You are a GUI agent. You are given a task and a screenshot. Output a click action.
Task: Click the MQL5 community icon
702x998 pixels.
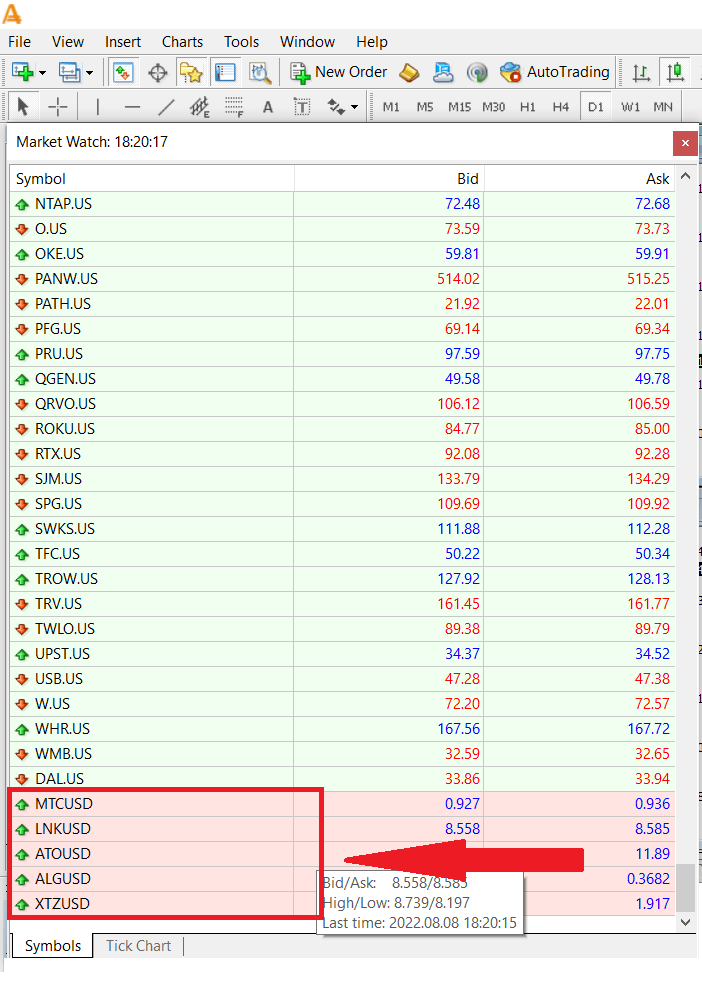click(443, 73)
